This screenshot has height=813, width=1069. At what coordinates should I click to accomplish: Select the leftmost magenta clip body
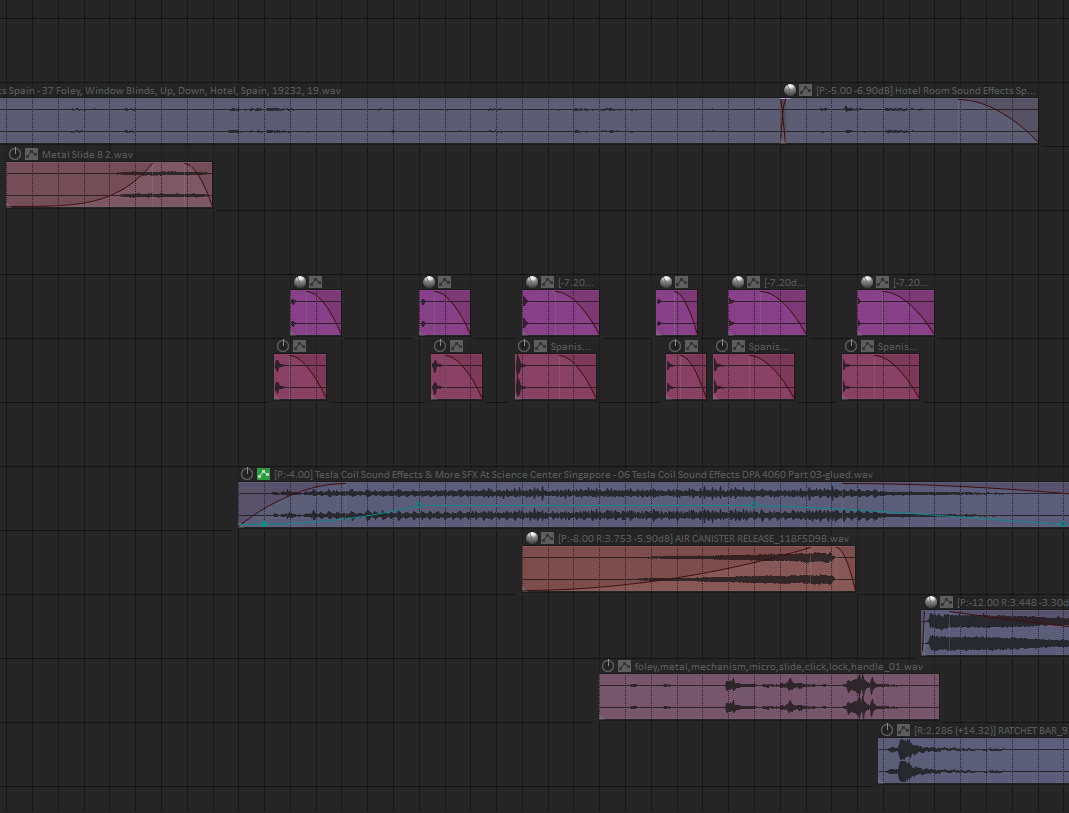[316, 313]
